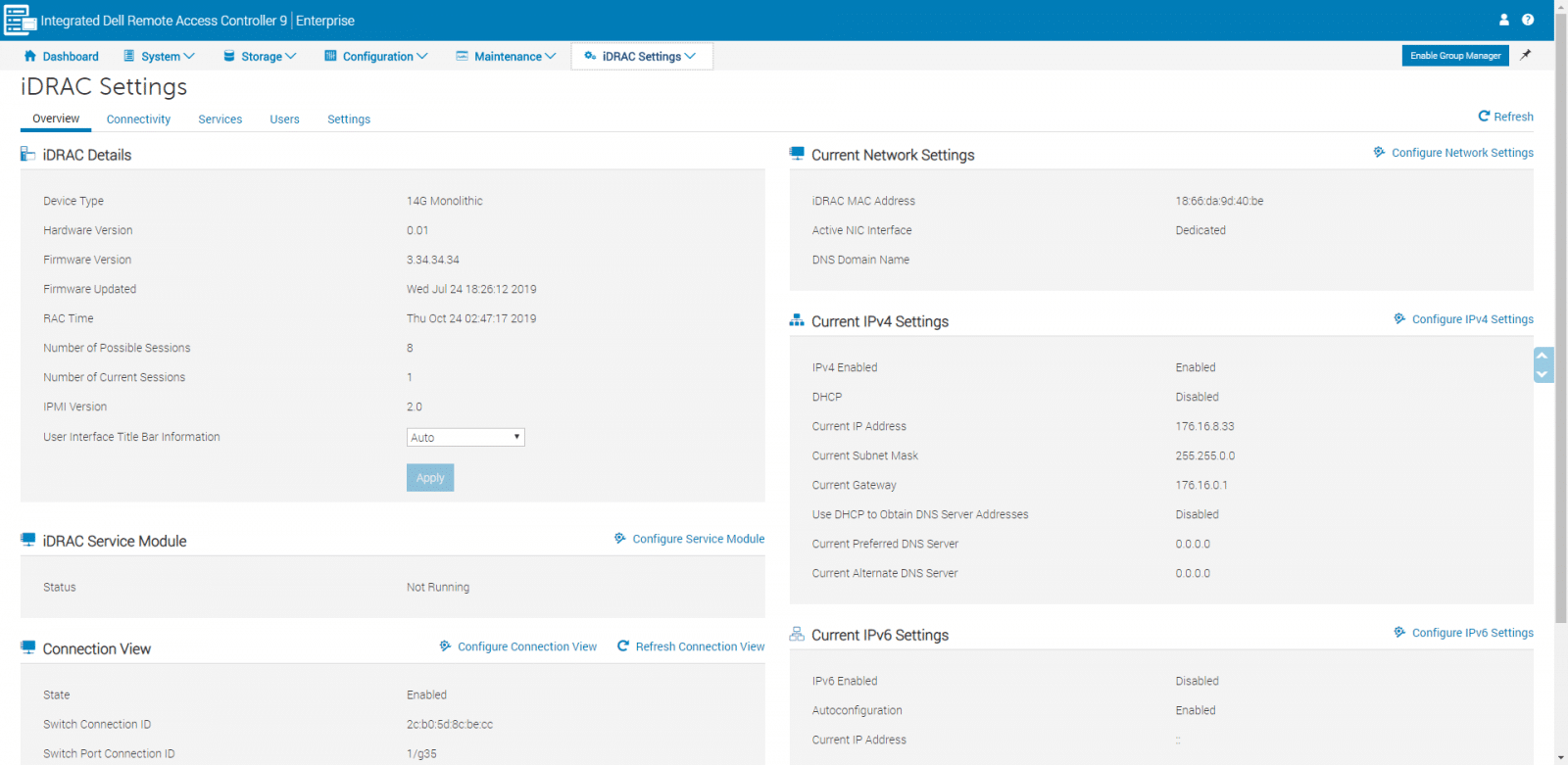Switch to the Services tab
Viewport: 1568px width, 765px height.
point(220,120)
